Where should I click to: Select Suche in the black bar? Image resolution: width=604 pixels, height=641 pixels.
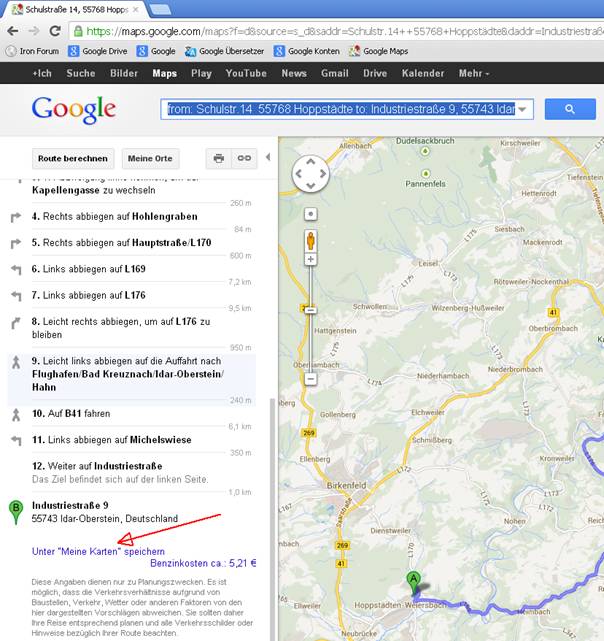(81, 73)
